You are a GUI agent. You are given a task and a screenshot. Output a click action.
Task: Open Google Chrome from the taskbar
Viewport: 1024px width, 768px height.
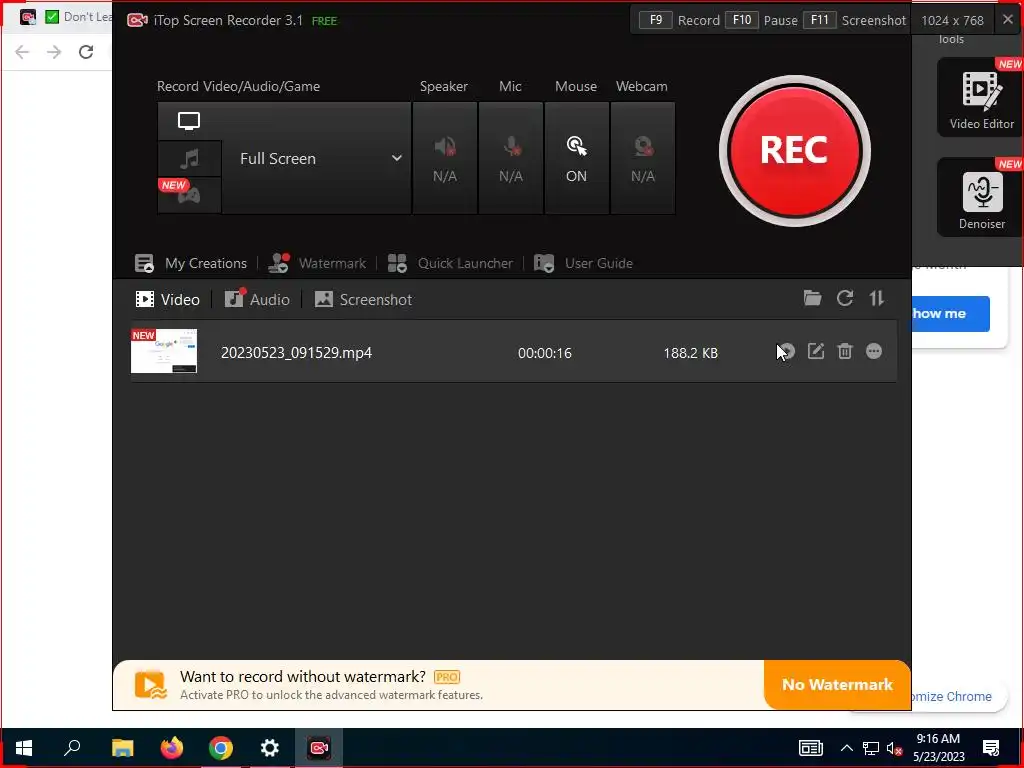(221, 748)
